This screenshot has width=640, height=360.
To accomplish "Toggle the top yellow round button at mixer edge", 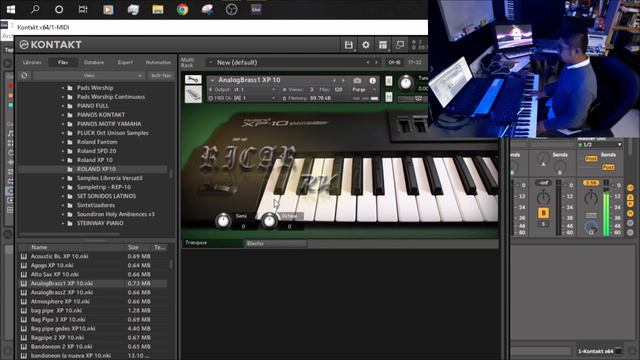I will (630, 188).
